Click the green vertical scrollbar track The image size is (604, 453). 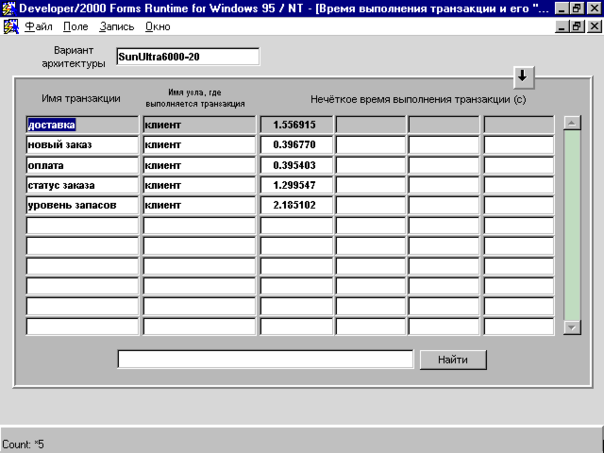[572, 225]
